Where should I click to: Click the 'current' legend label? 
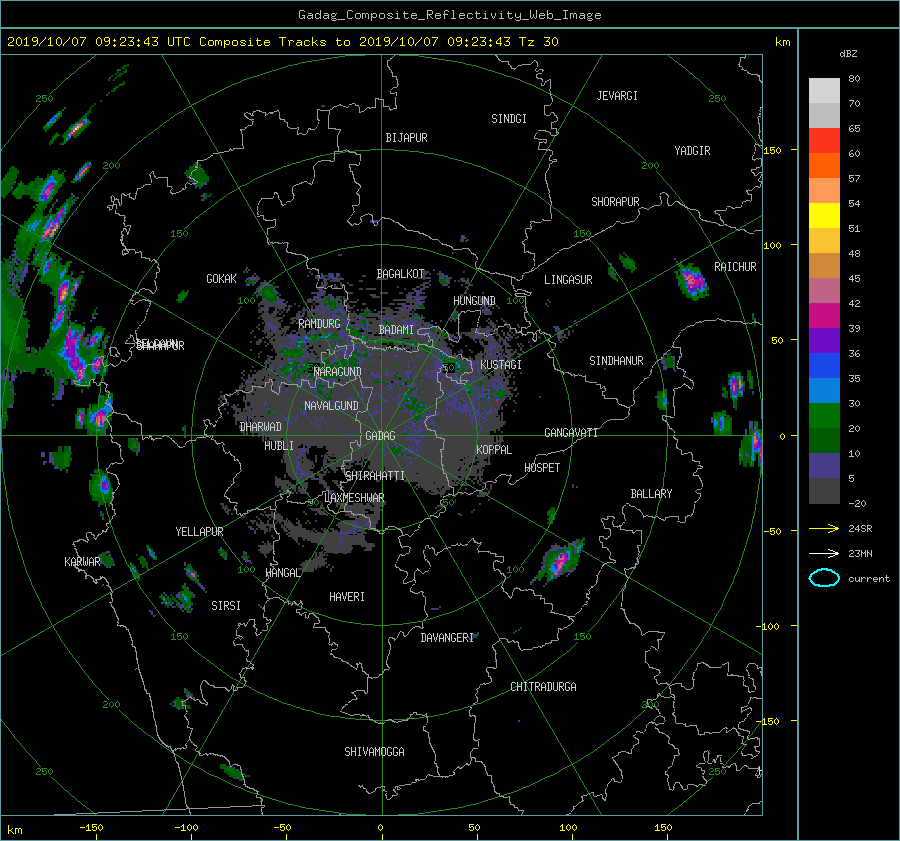868,579
